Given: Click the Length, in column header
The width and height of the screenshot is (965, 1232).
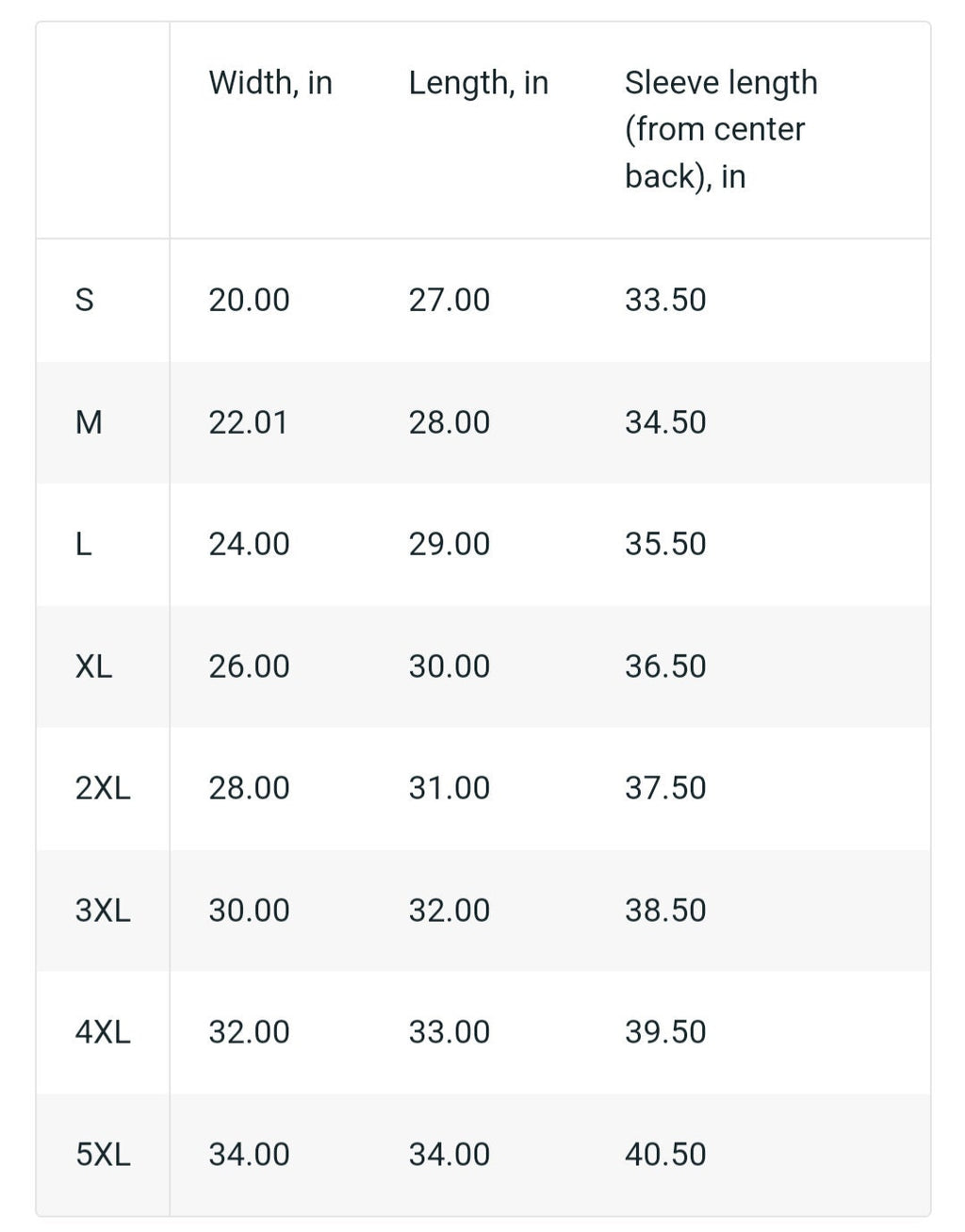Looking at the screenshot, I should pos(478,83).
